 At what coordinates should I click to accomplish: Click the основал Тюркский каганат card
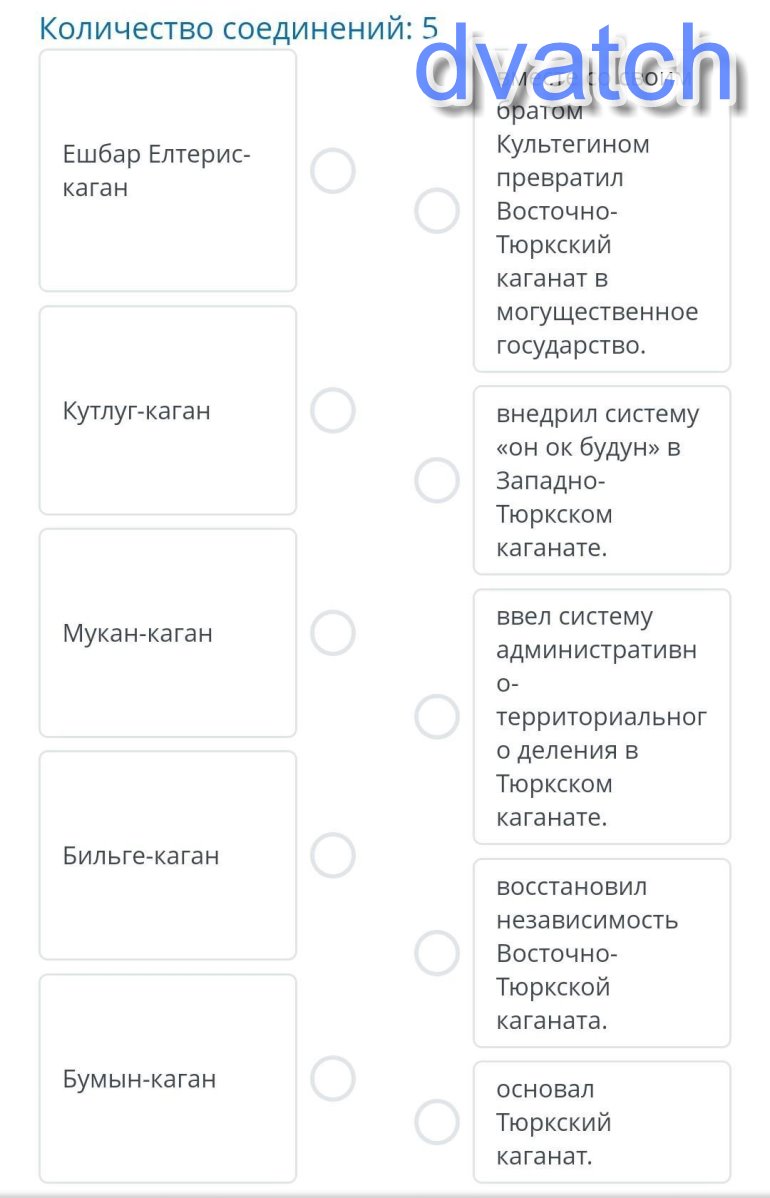tap(600, 1122)
